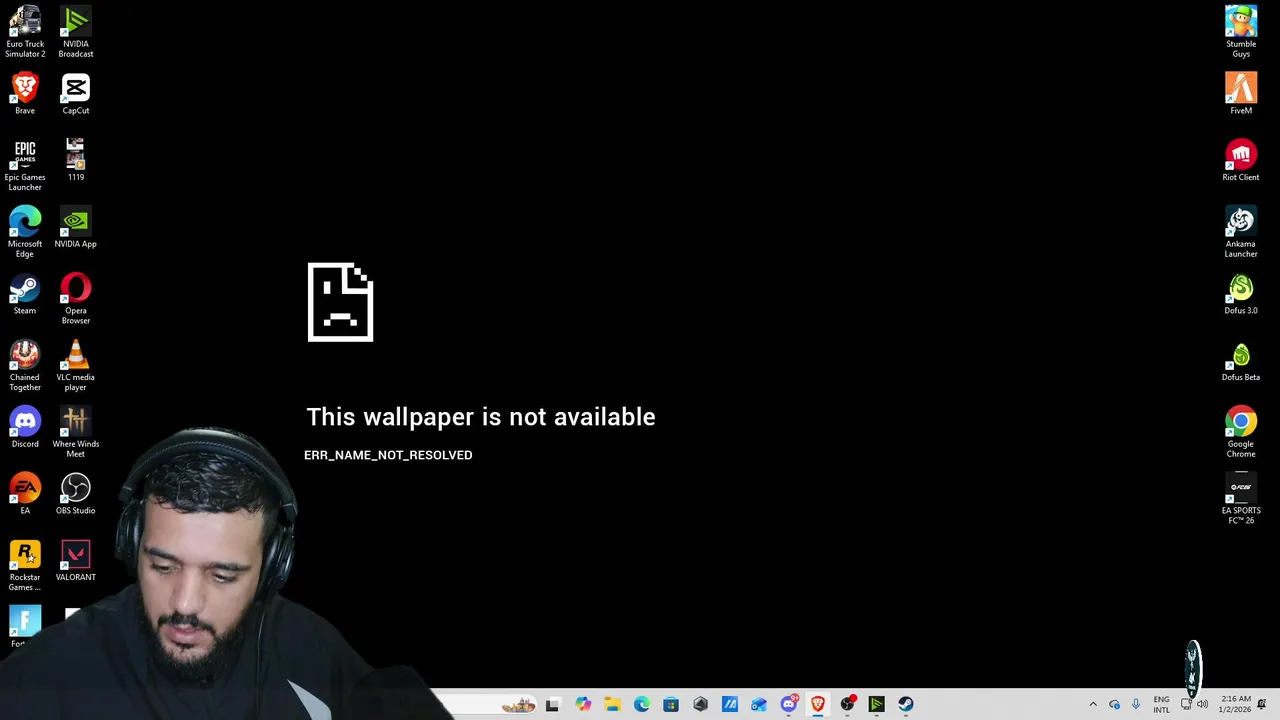Select the FiveM desktop icon
1280x720 pixels.
(1241, 94)
